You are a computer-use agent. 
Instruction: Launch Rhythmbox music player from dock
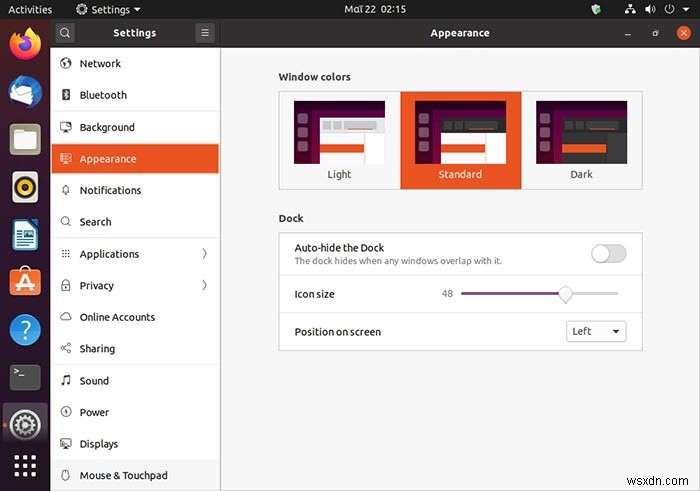25,187
